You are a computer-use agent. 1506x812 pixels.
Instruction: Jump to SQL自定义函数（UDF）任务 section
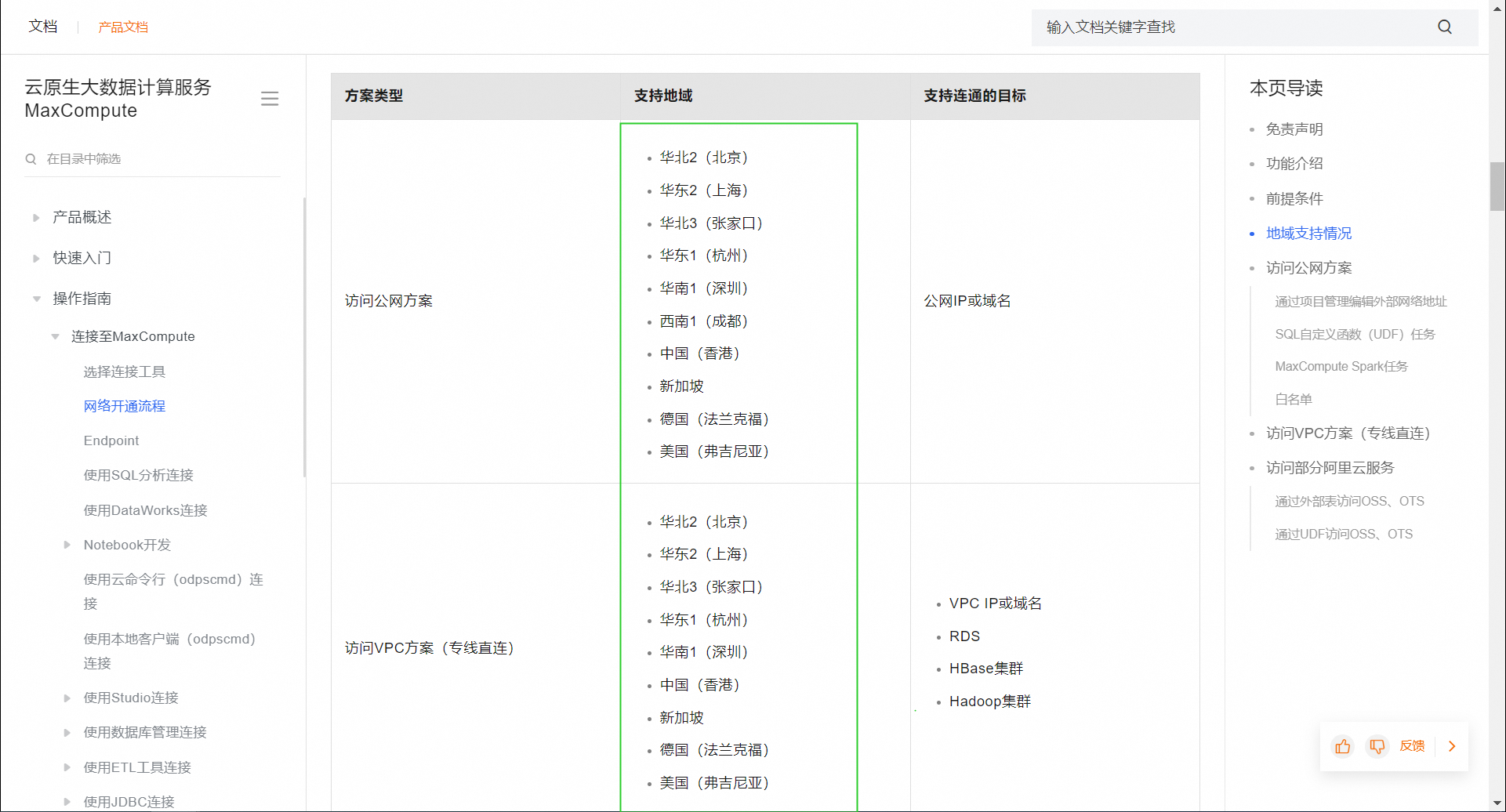click(1355, 335)
